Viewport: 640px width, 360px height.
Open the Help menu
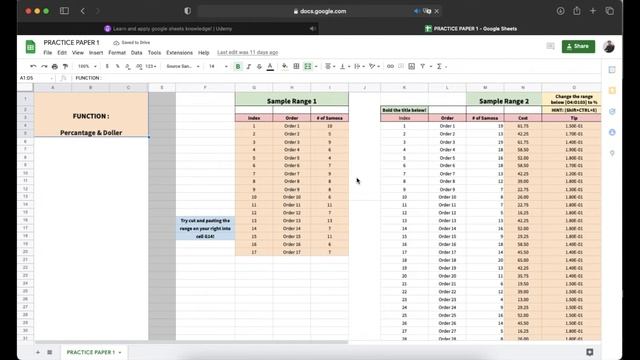tap(204, 53)
